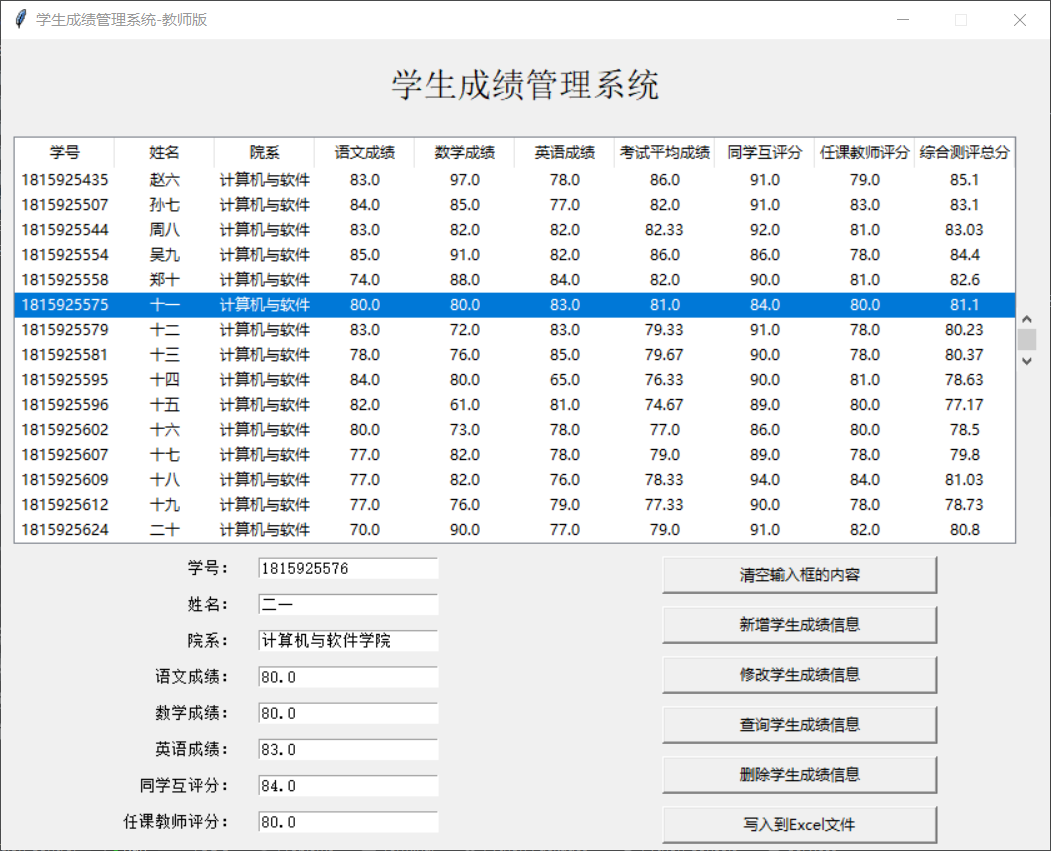Click the 任课教师评分 column header
The width and height of the screenshot is (1051, 851).
click(864, 153)
